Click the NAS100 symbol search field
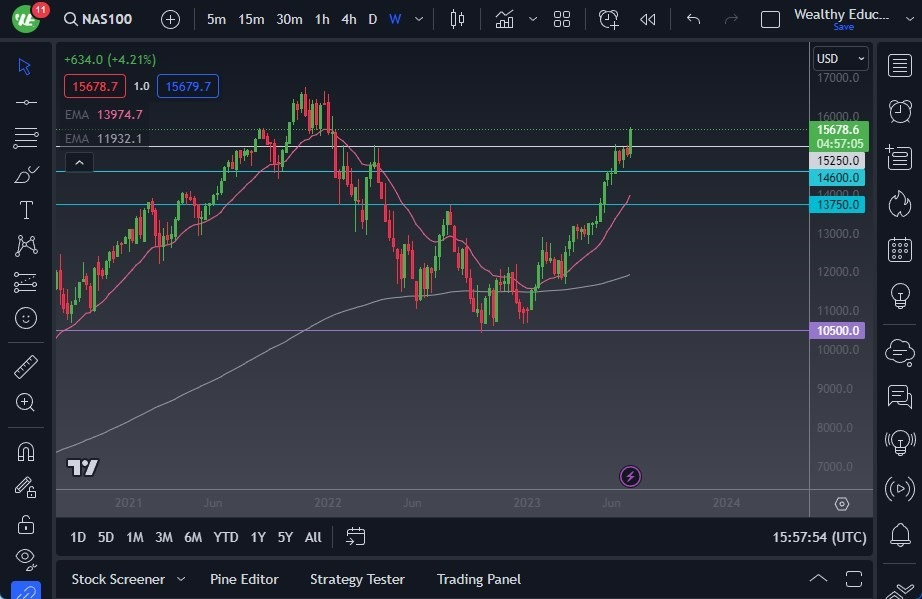Screen dimensions: 922x599 click(98, 19)
